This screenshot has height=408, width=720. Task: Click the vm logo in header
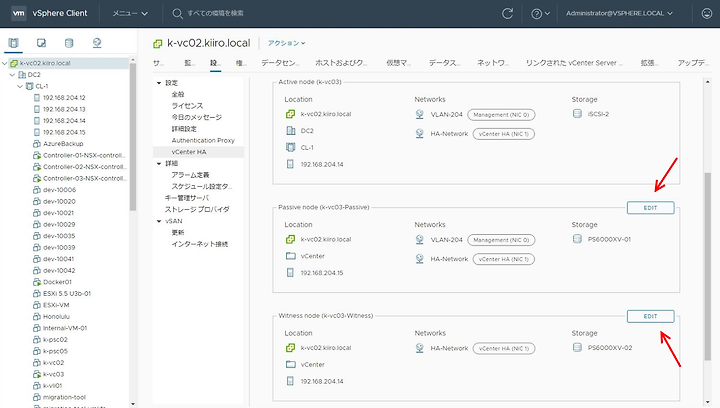pos(18,13)
